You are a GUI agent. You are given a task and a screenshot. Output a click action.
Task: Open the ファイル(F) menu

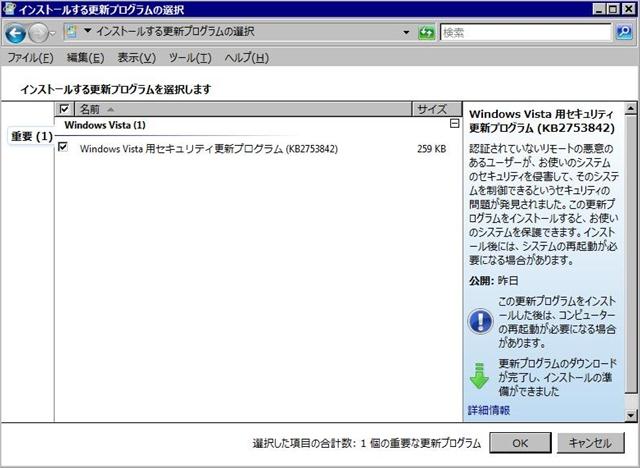(x=31, y=58)
